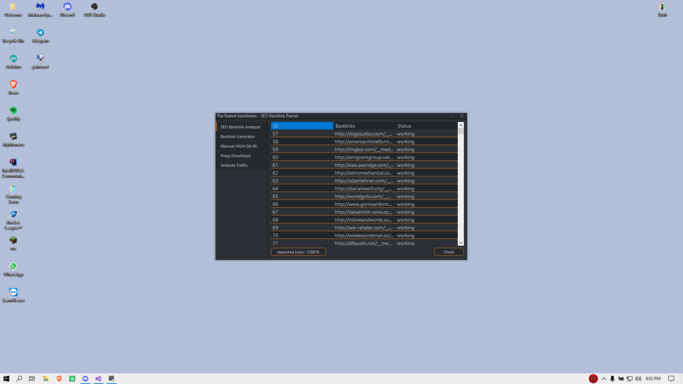Close the SEO Backlink window

pyautogui.click(x=462, y=116)
